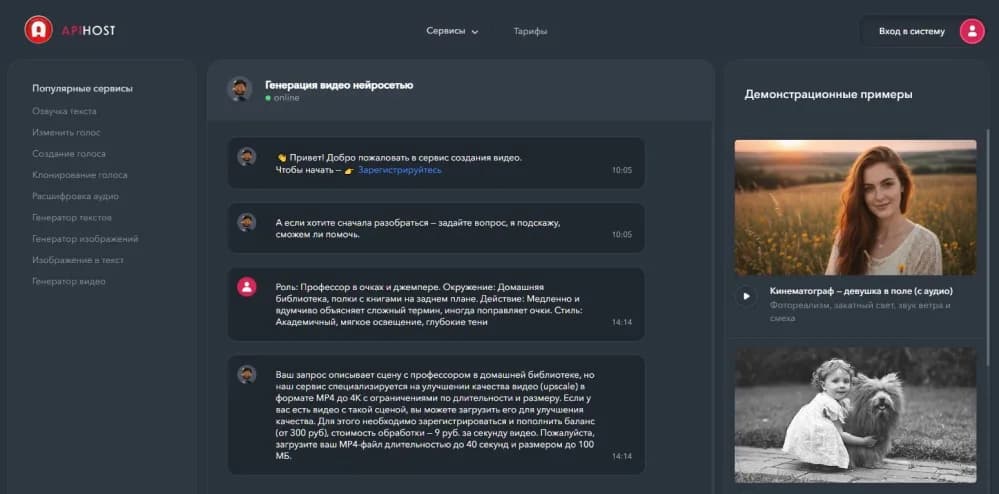
Task: Open the Тарифы page
Action: pyautogui.click(x=530, y=31)
